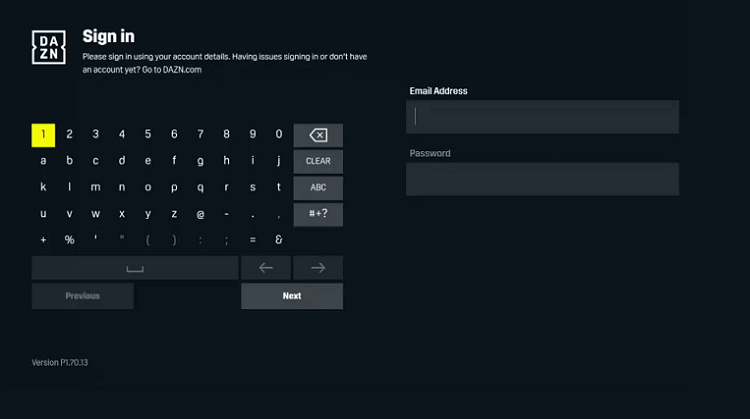Choose the letter g key
The height and width of the screenshot is (419, 750).
click(x=200, y=161)
